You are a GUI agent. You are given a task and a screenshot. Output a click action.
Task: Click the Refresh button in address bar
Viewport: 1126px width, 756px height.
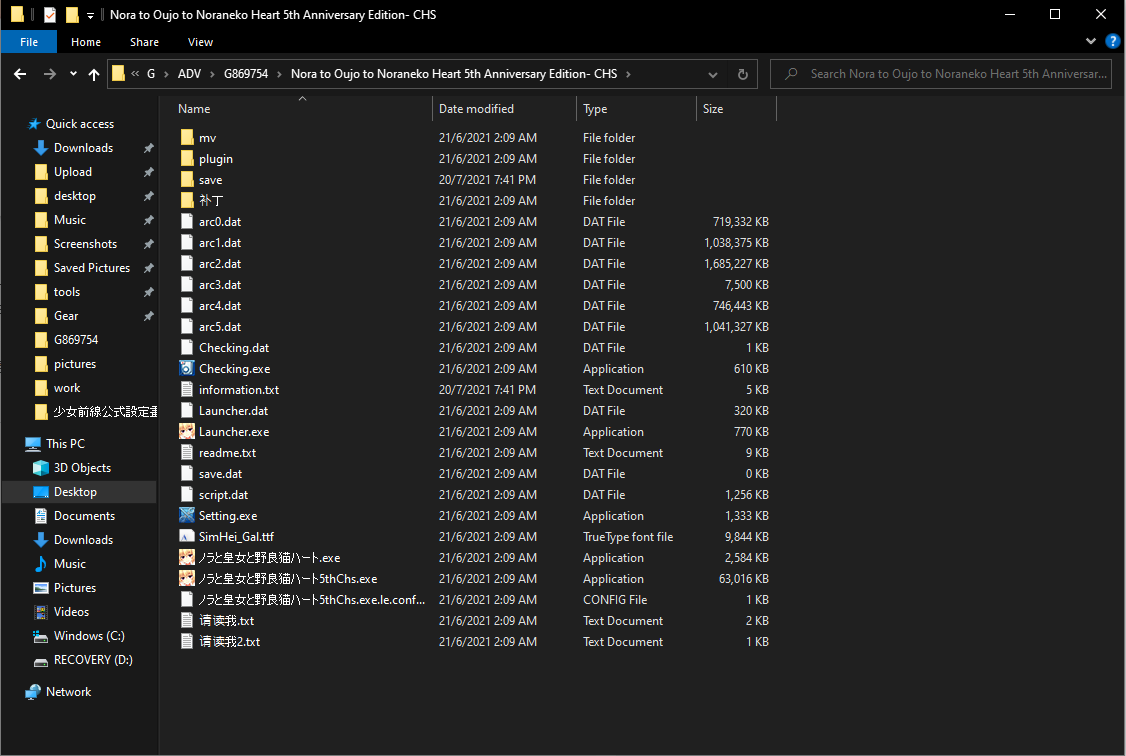point(742,74)
